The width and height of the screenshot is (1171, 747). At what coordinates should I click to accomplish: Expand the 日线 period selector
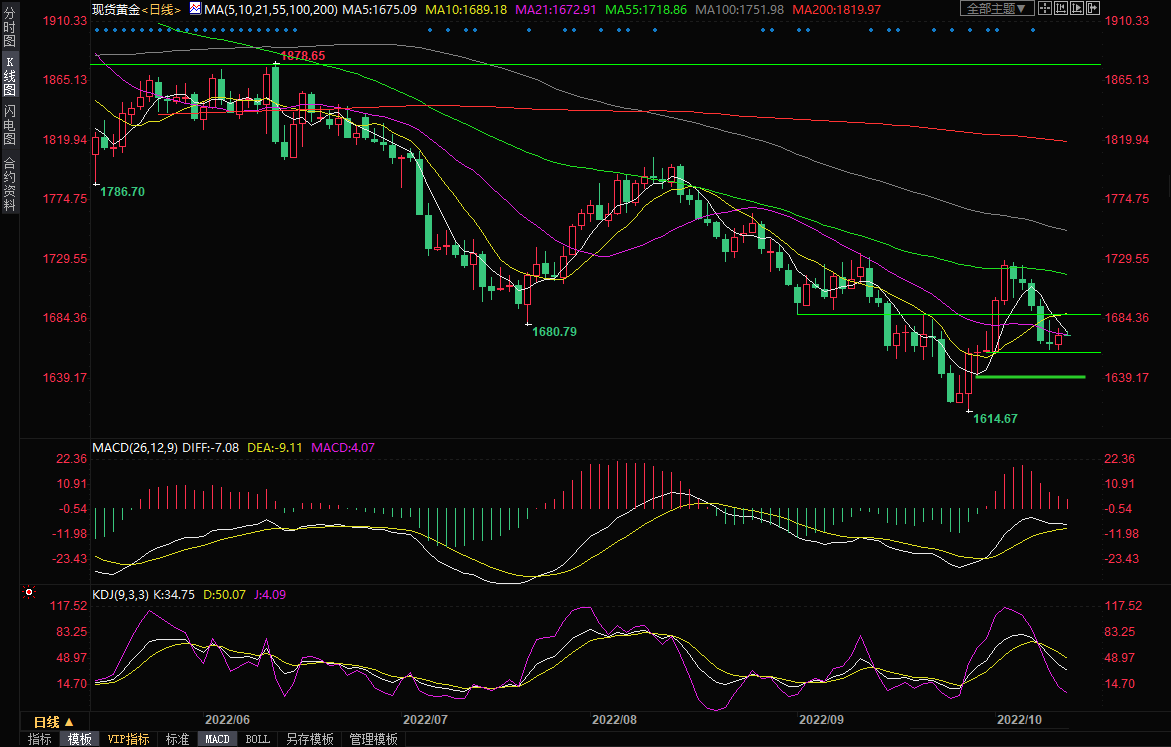46,721
